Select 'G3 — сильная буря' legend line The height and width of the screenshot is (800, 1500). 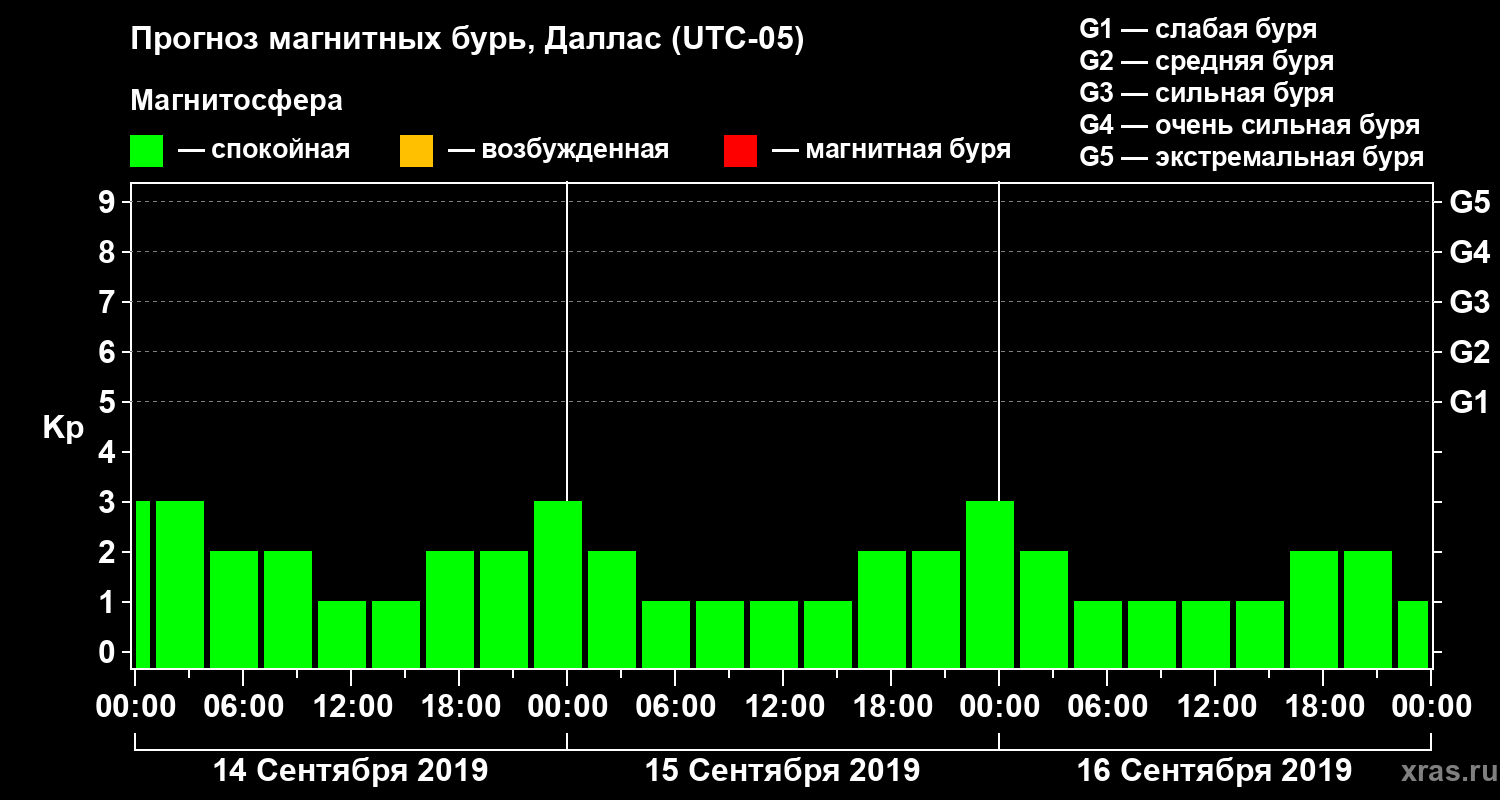(x=1207, y=93)
